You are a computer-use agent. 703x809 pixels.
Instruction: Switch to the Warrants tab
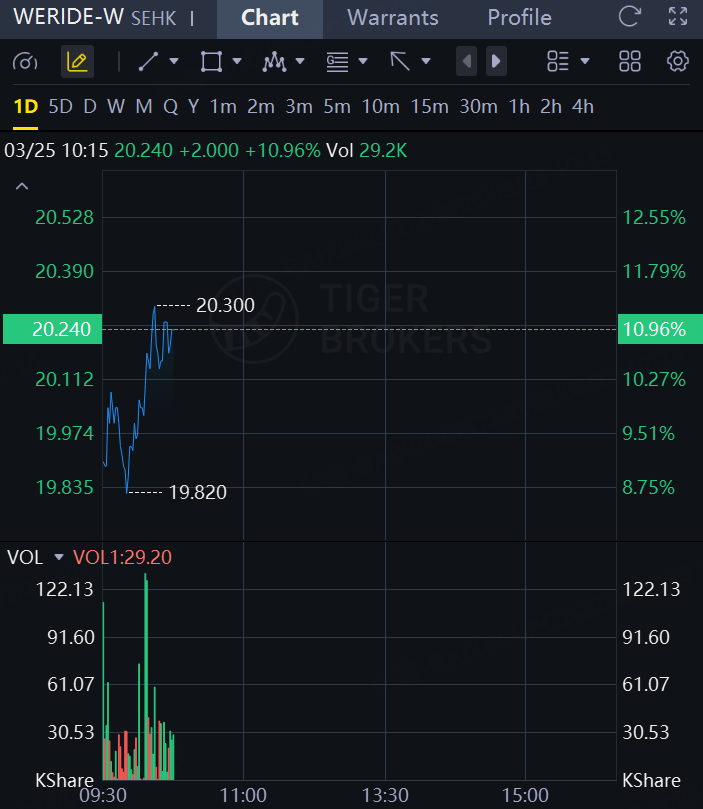pos(393,18)
